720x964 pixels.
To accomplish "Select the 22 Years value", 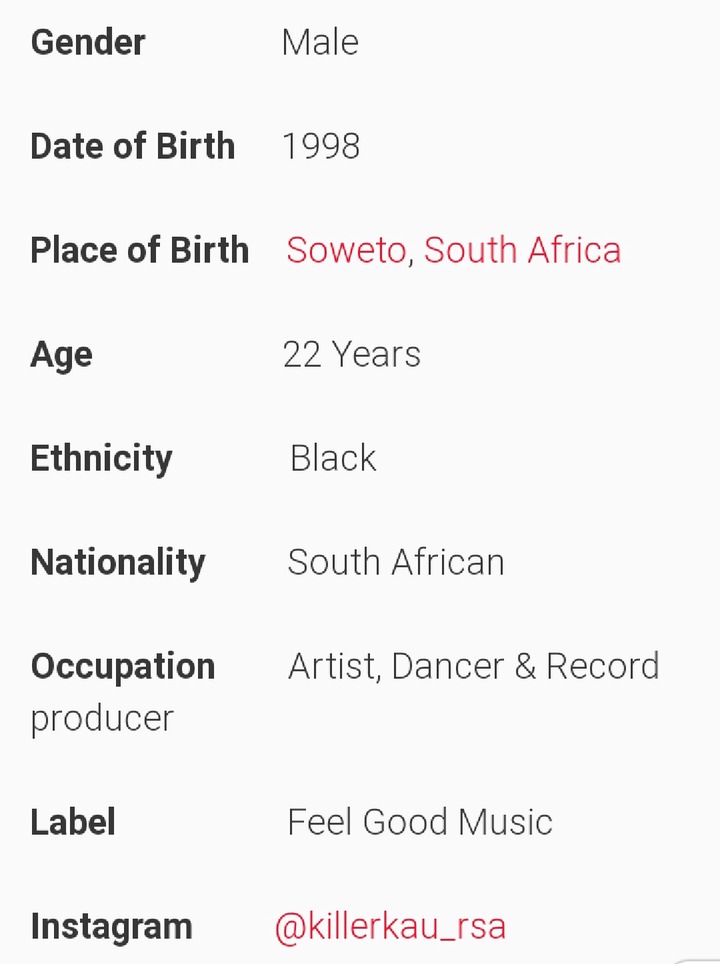I will pos(352,354).
